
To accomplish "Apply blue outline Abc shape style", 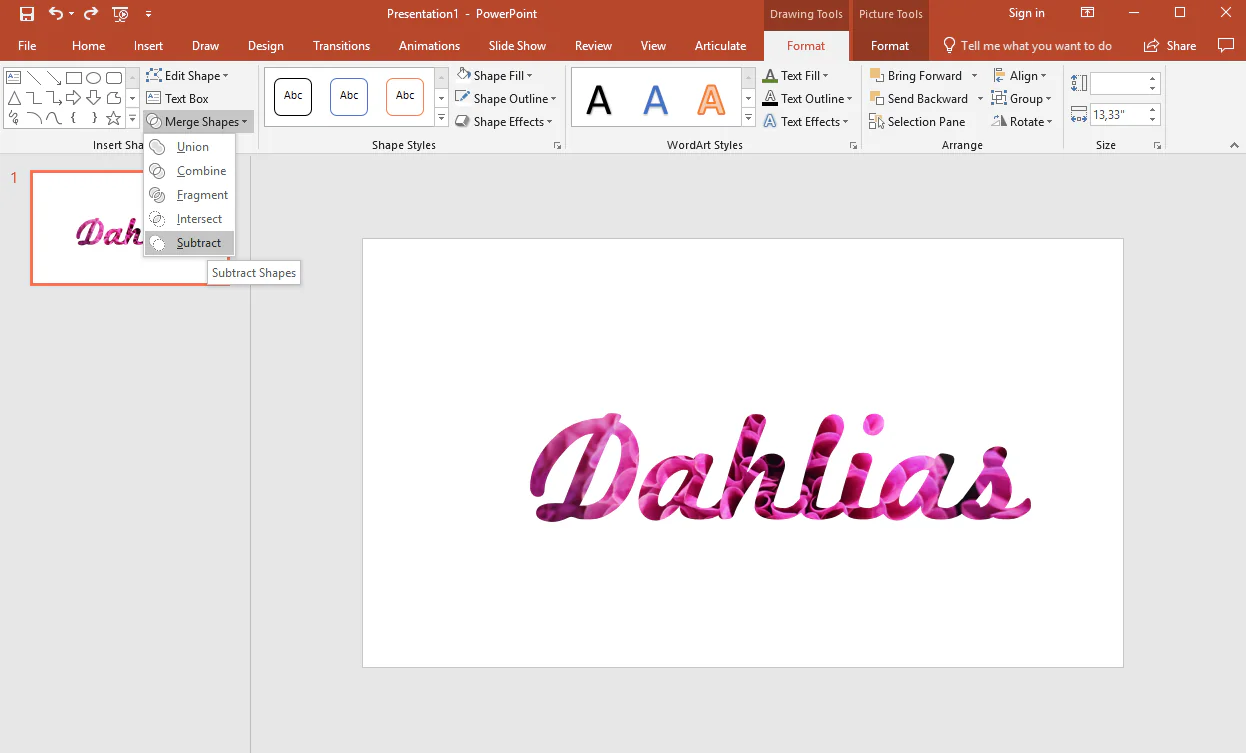I will pyautogui.click(x=349, y=97).
